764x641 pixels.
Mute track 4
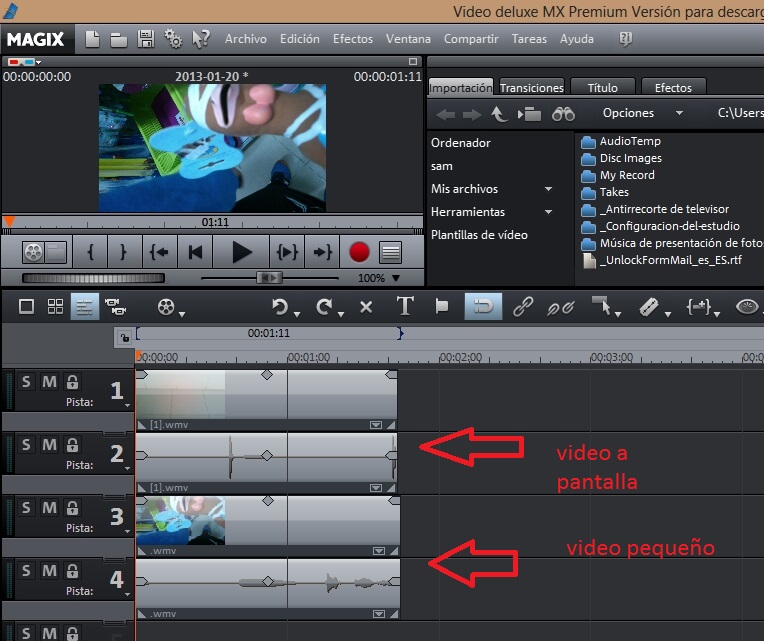pos(49,570)
